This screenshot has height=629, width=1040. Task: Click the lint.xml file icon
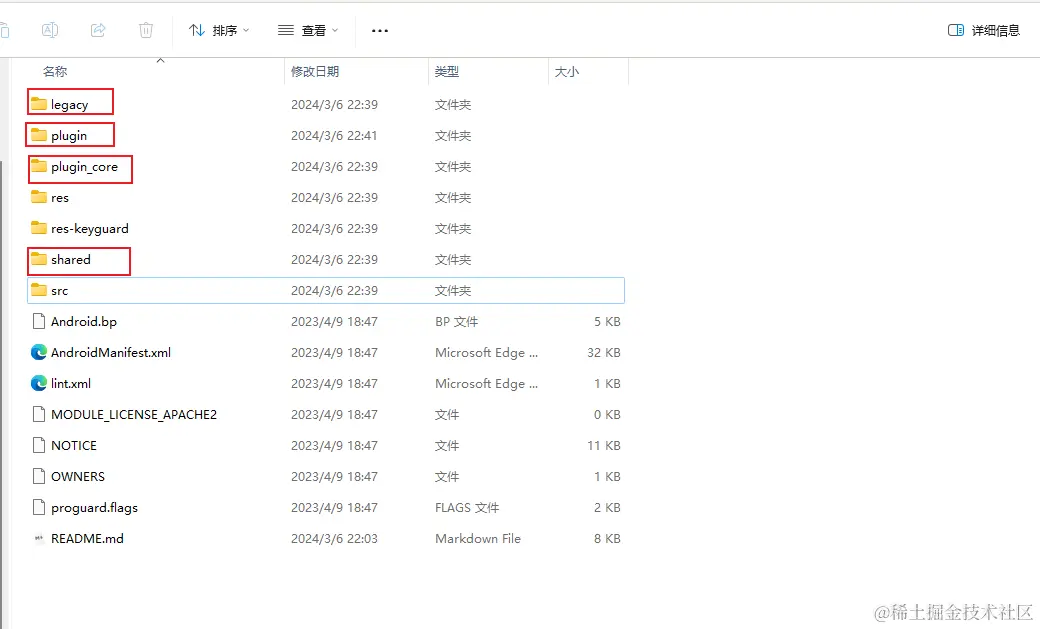39,383
